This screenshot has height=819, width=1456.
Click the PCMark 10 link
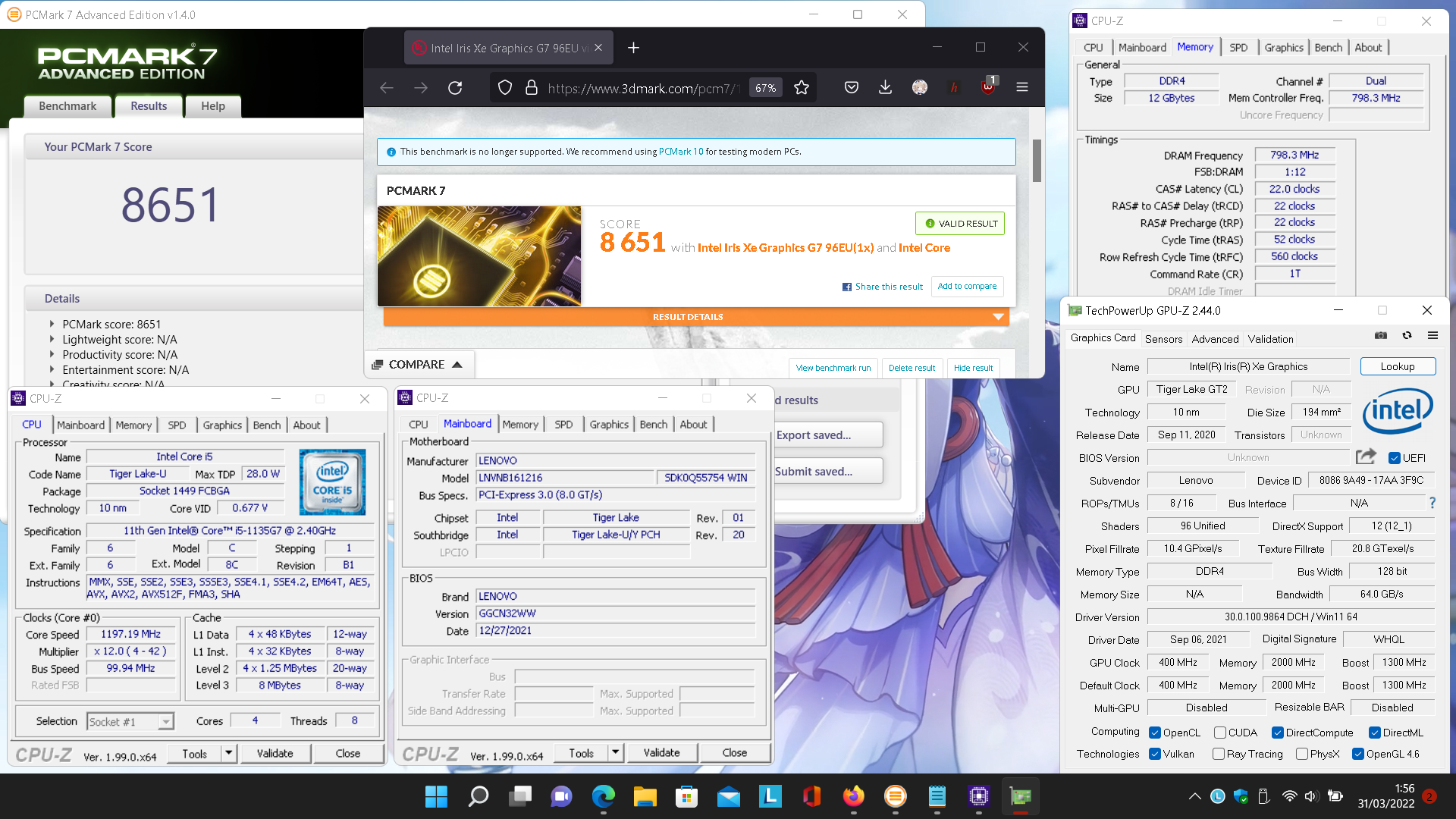[x=681, y=152]
